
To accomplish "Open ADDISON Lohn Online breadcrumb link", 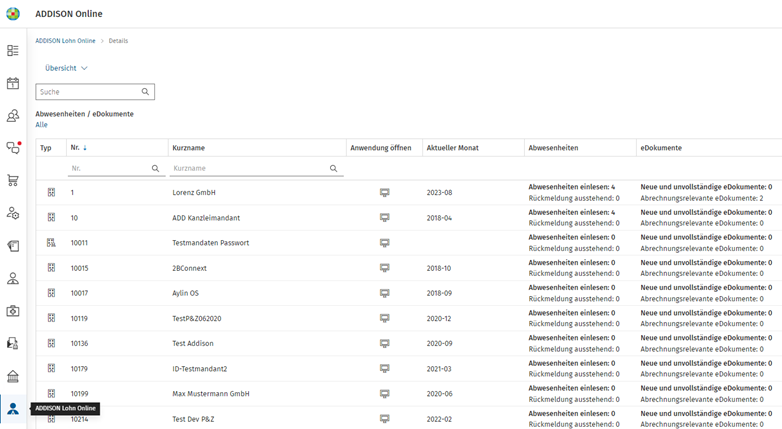I will [x=65, y=41].
